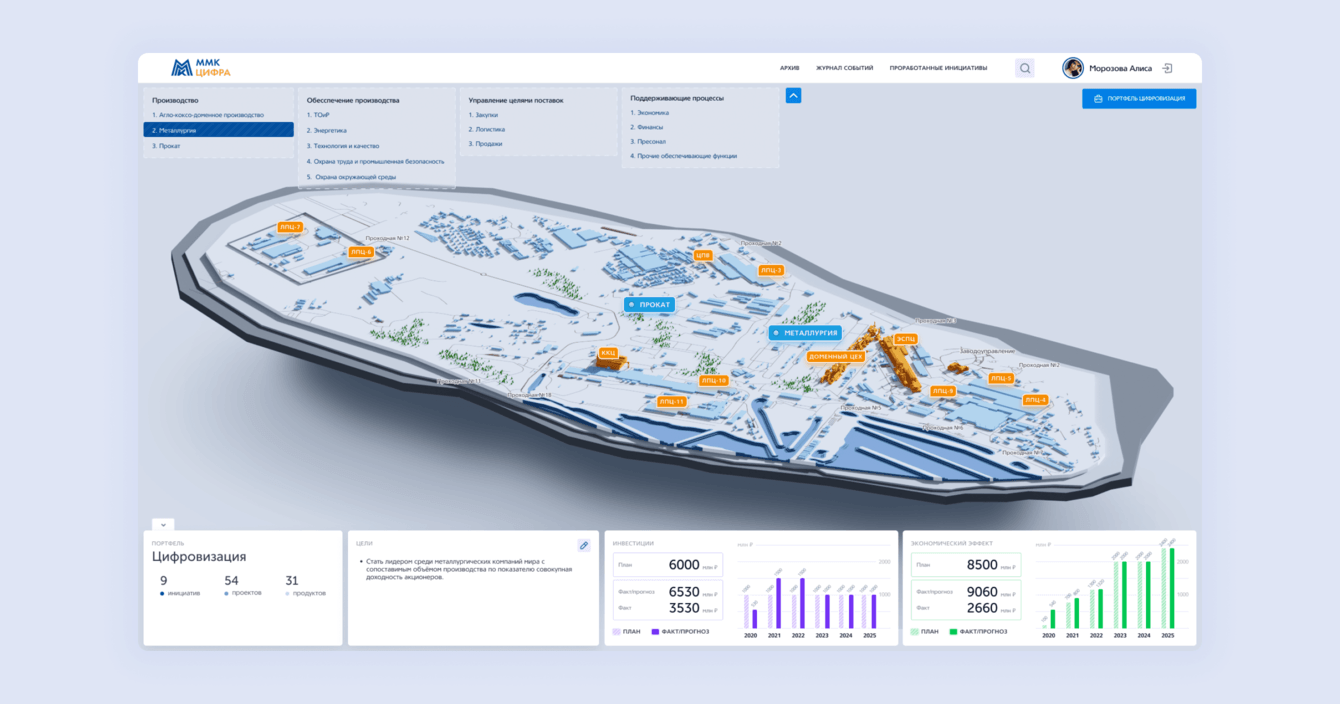Click the pencil edit icon in Цели
This screenshot has height=704, width=1340.
(x=584, y=545)
